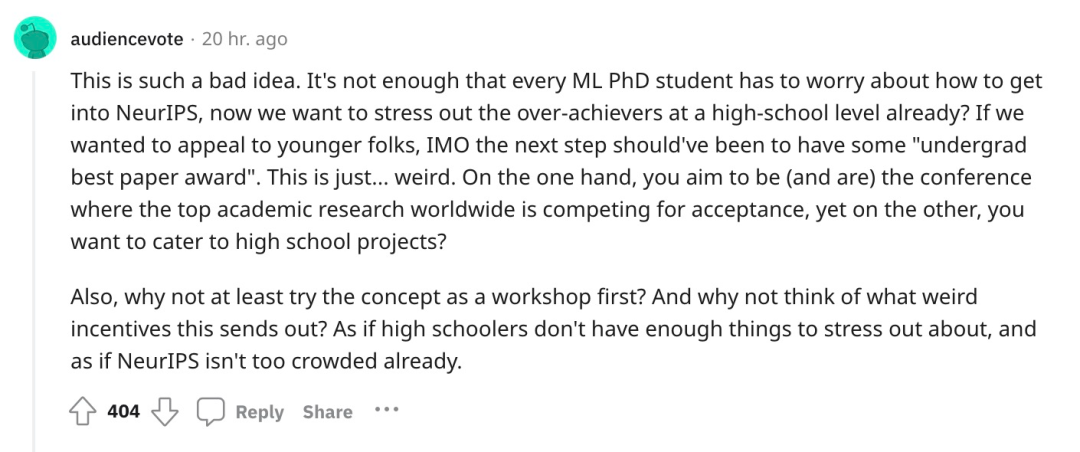This screenshot has height=452, width=1080.
Task: Click the reply speech bubble icon
Action: (209, 411)
